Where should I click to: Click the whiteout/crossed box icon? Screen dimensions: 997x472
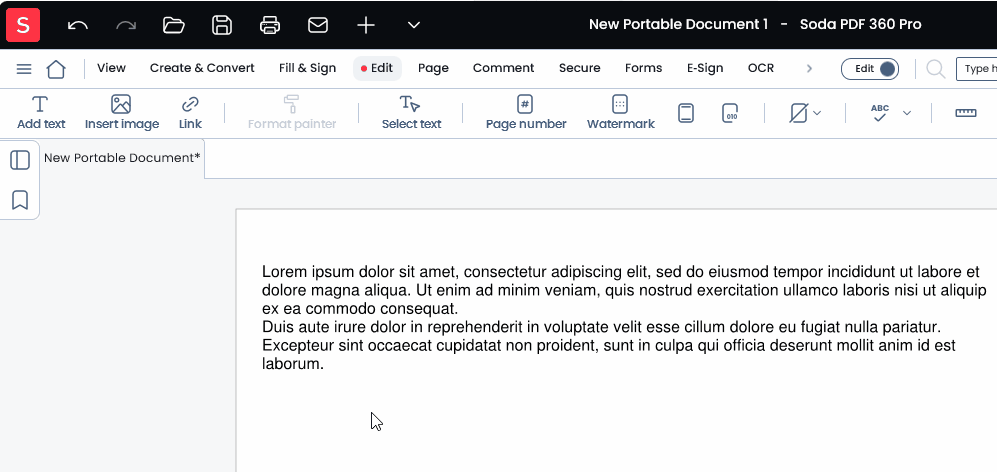[x=799, y=113]
